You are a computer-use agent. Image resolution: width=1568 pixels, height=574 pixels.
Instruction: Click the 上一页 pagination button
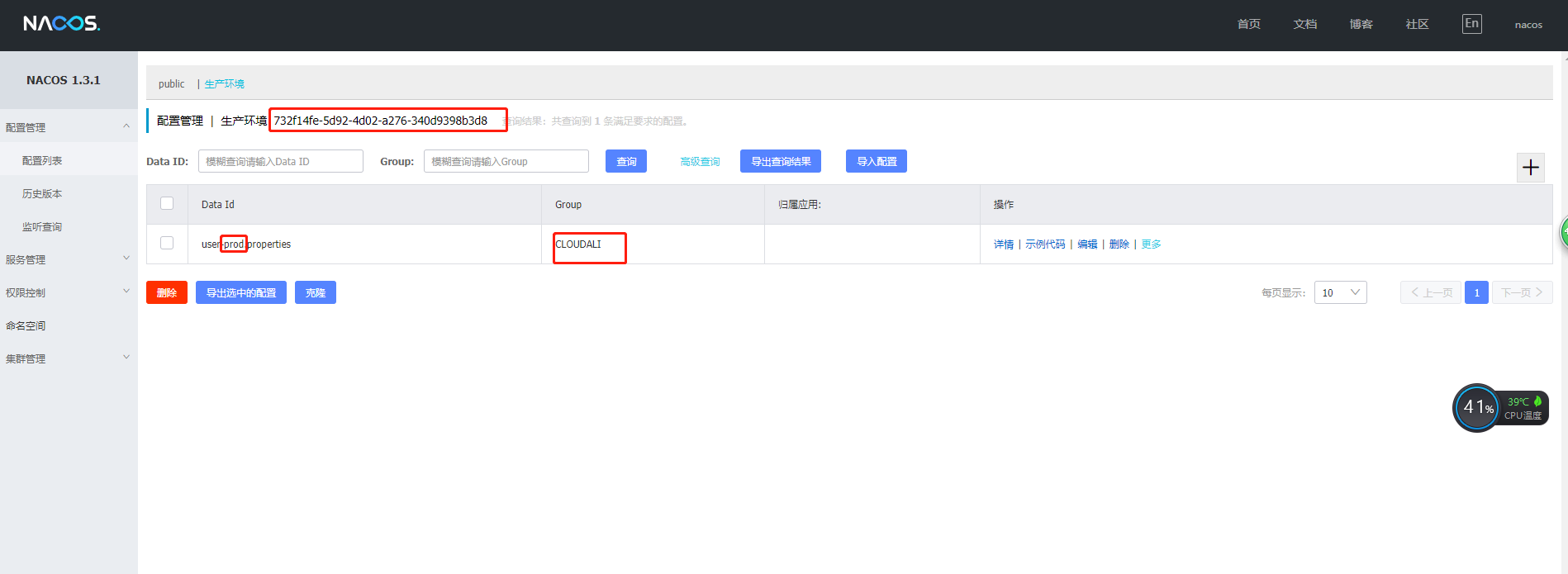pyautogui.click(x=1431, y=292)
